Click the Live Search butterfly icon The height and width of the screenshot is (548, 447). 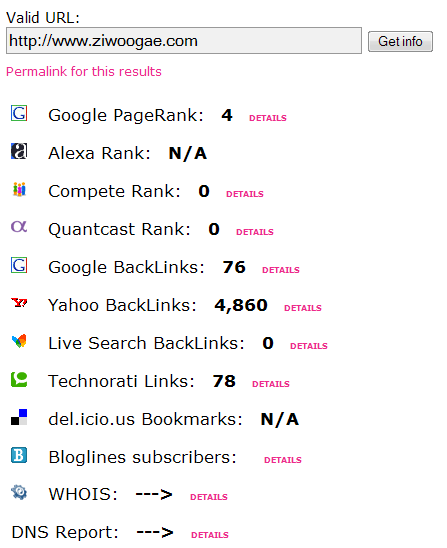(x=19, y=341)
